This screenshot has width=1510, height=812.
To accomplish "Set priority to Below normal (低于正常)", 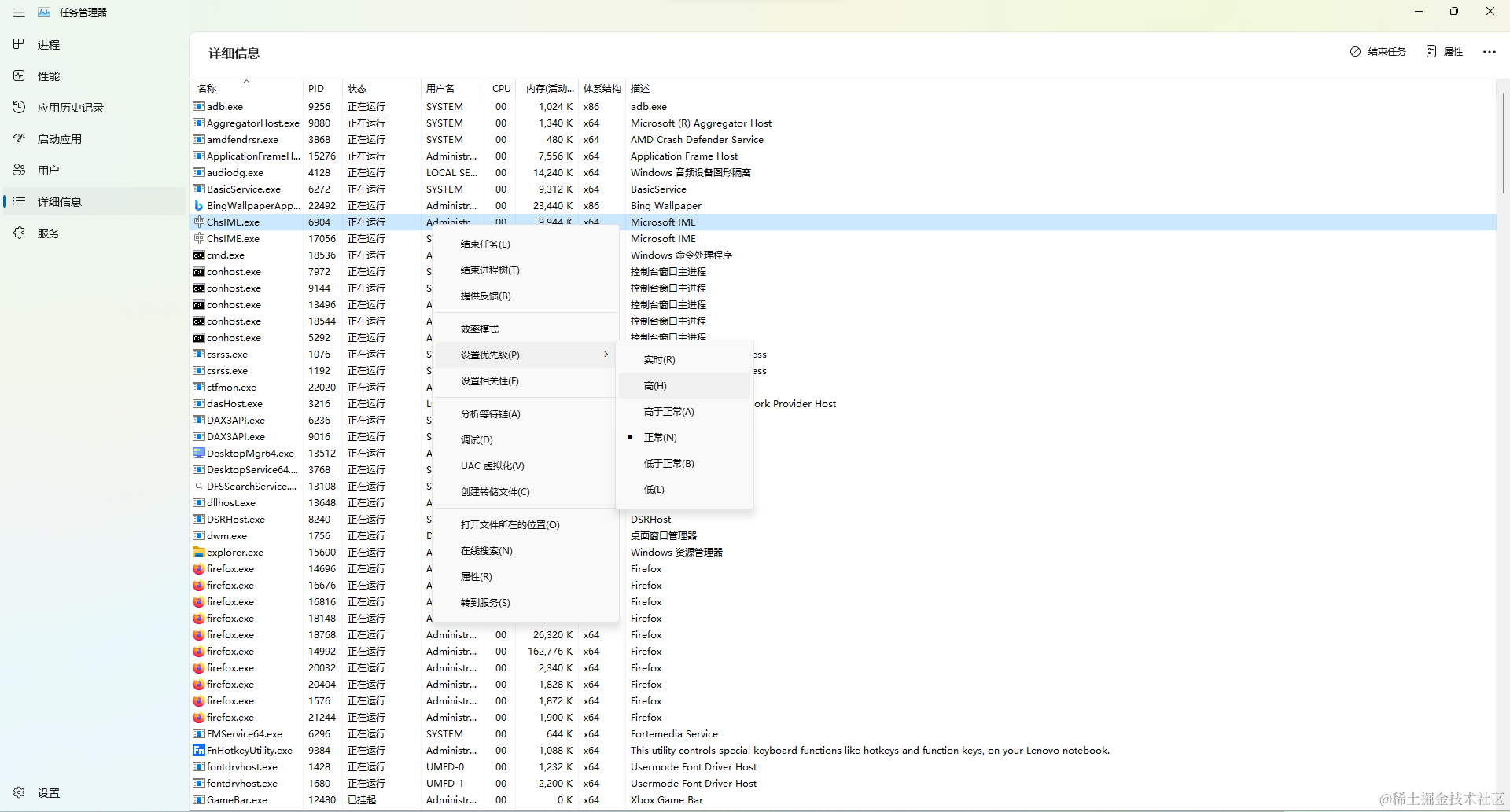I will click(684, 464).
